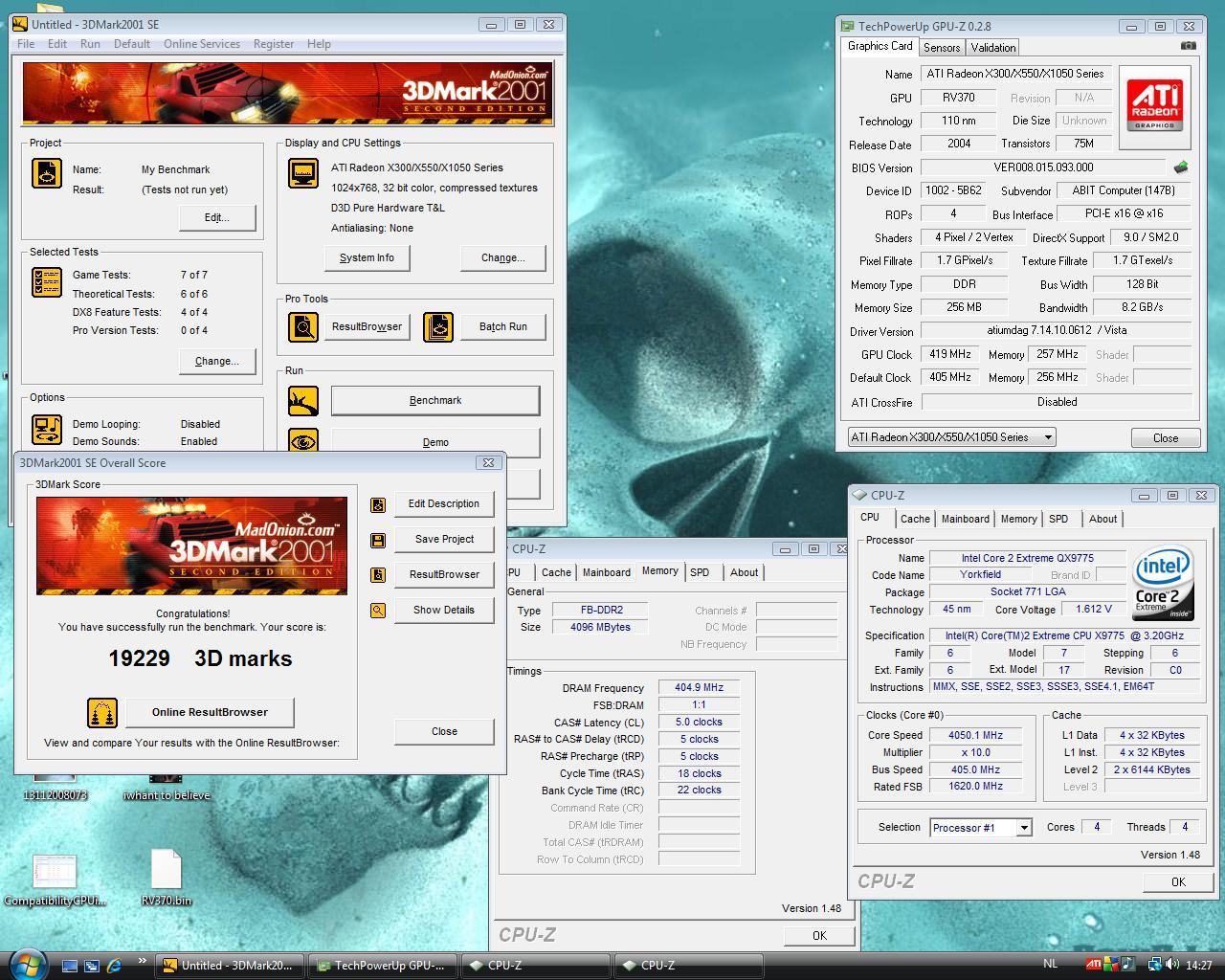Click the Save Project button
The height and width of the screenshot is (980, 1225).
pos(444,540)
